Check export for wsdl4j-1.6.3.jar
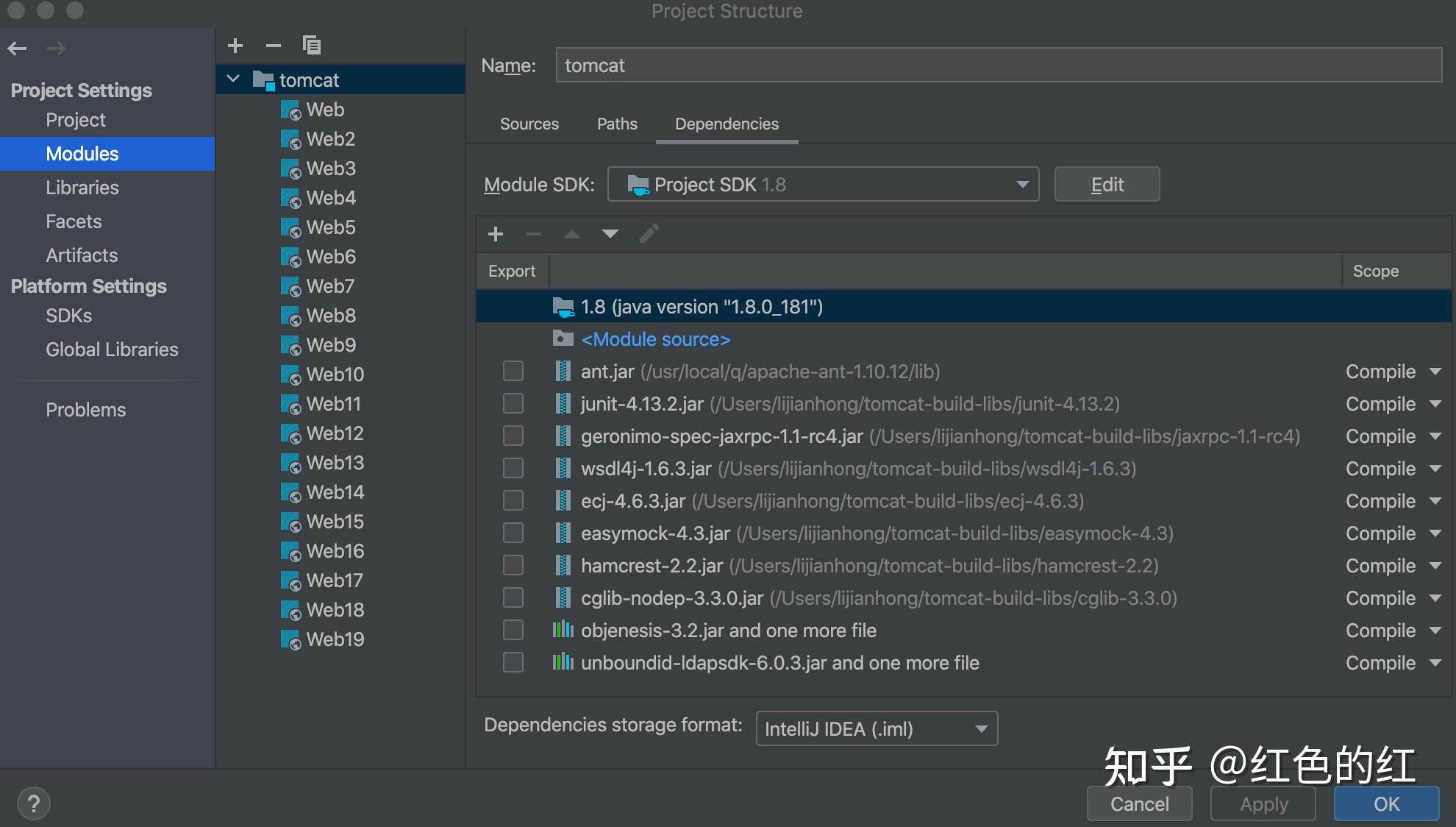This screenshot has width=1456, height=827. coord(513,468)
